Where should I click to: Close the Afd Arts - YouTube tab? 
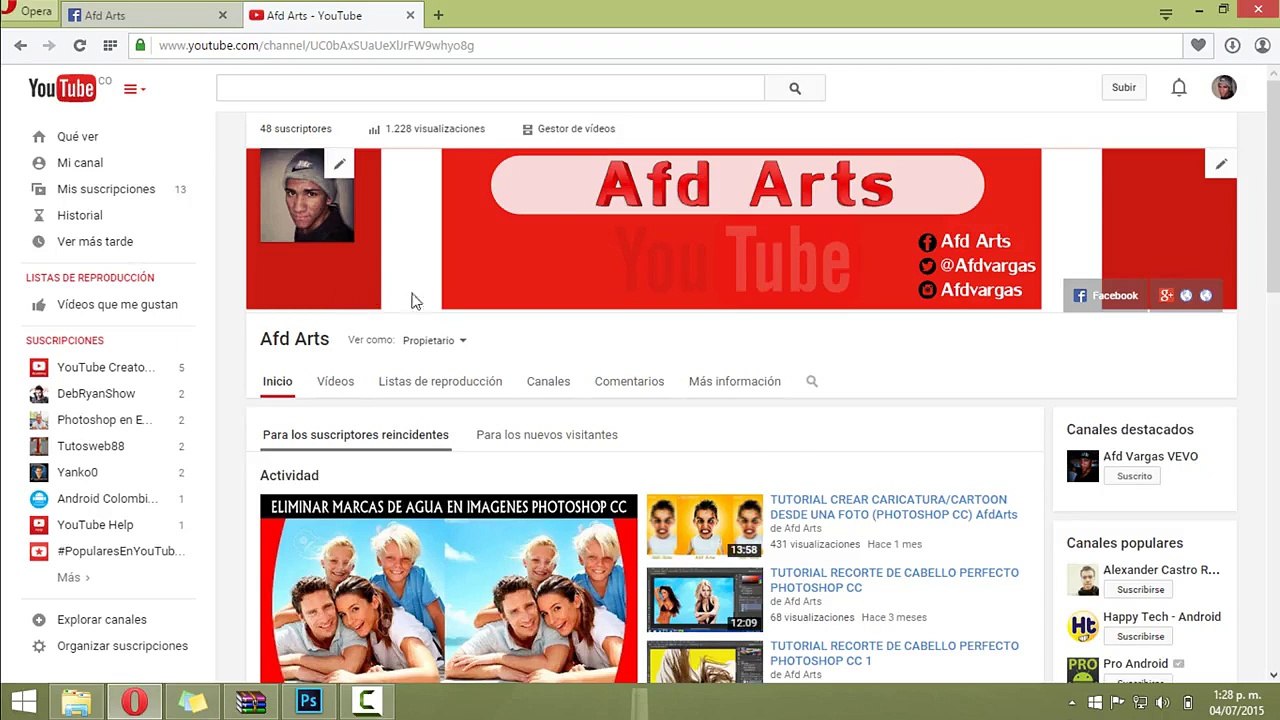(410, 15)
